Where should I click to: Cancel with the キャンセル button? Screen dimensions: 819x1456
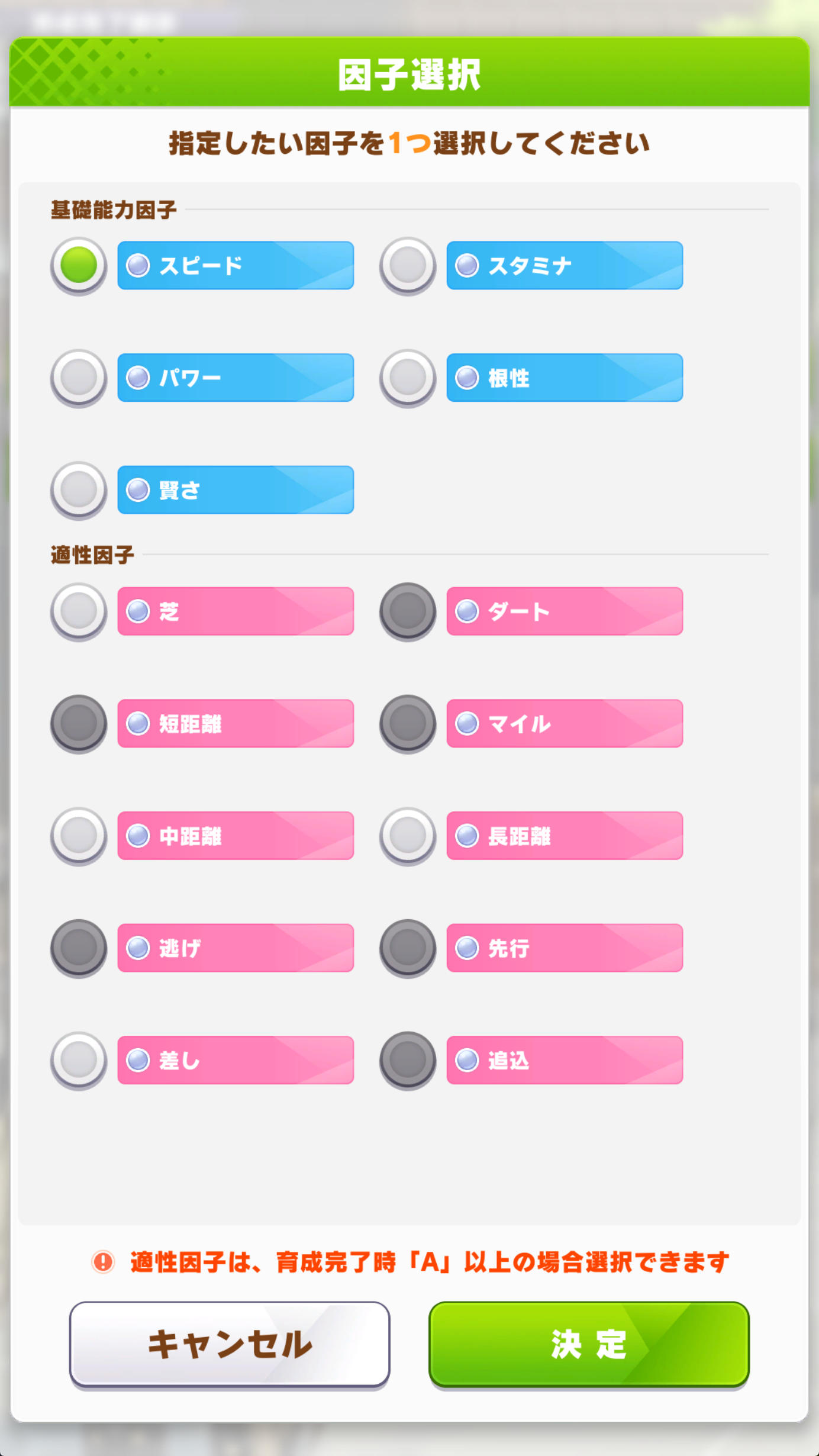coord(230,1345)
